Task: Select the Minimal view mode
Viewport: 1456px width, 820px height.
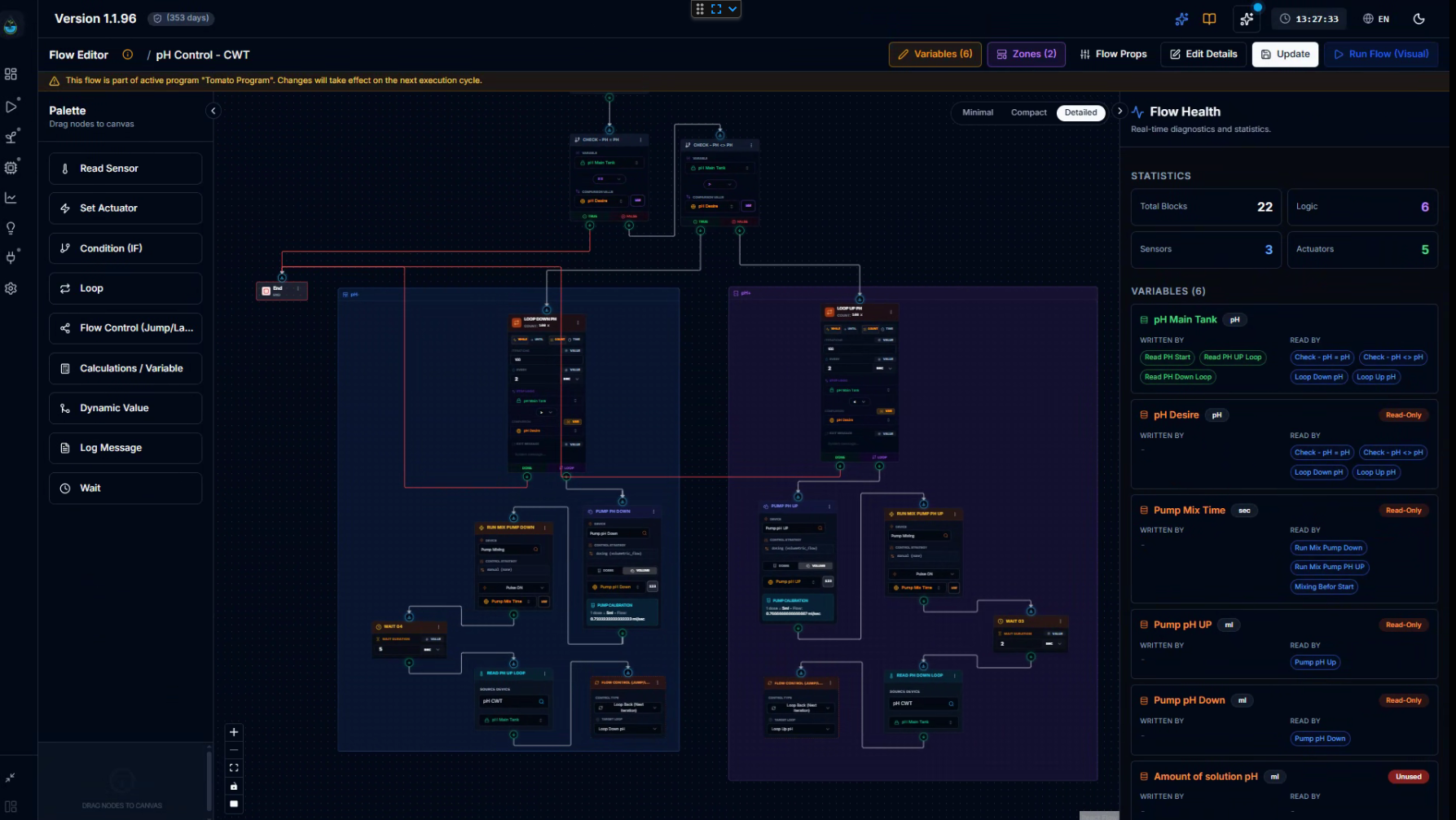Action: click(978, 112)
